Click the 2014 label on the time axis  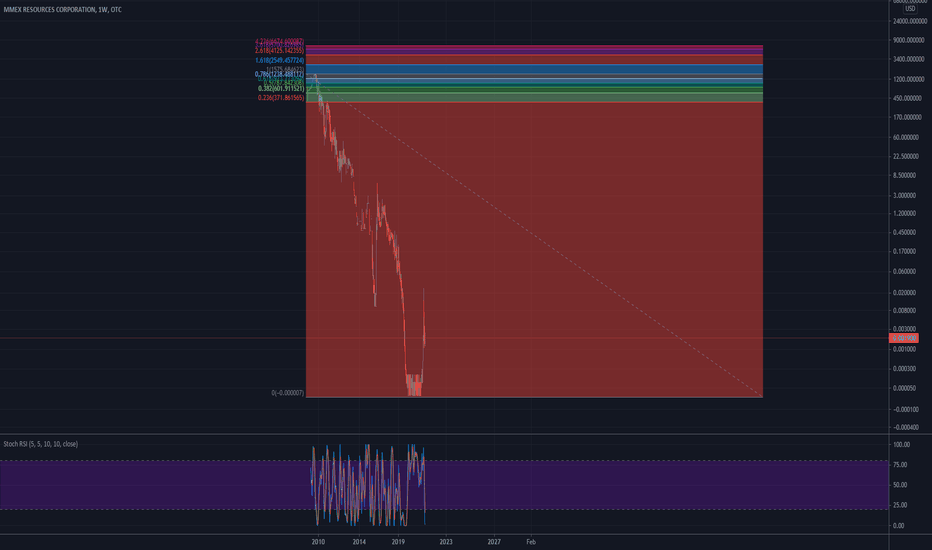click(x=359, y=542)
